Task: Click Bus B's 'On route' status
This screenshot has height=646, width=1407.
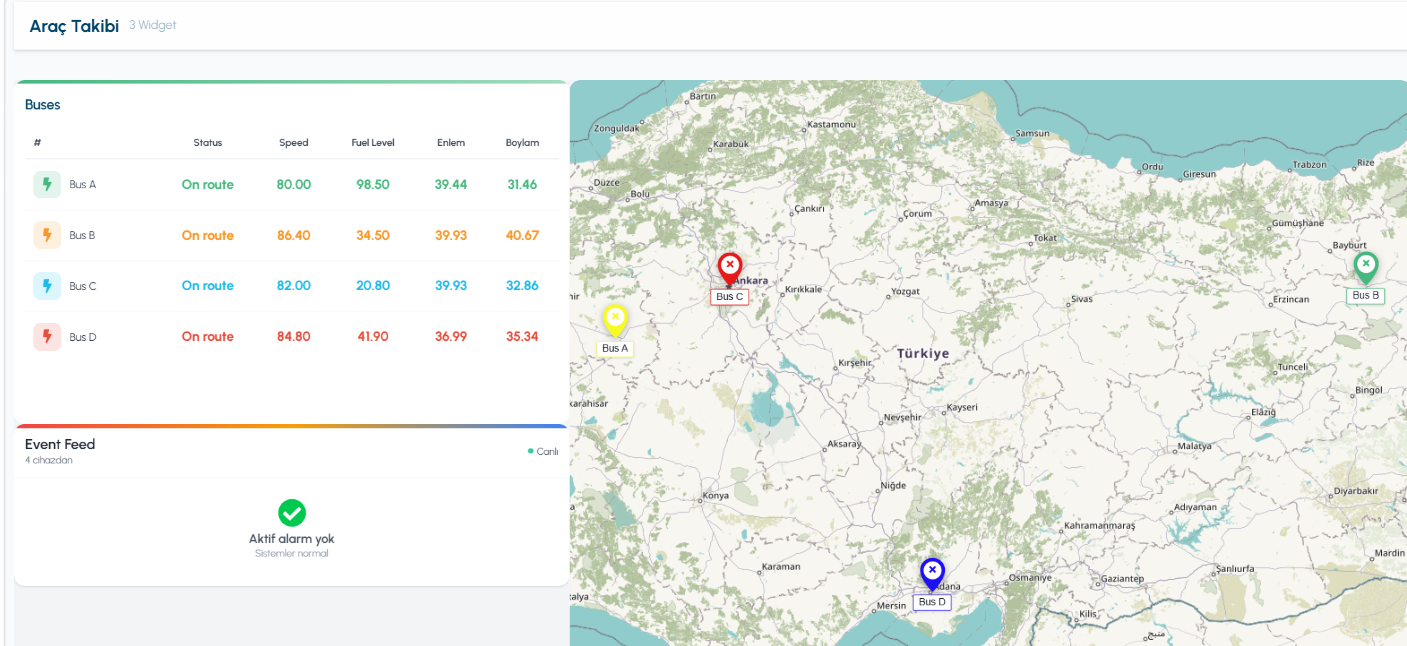Action: [208, 236]
